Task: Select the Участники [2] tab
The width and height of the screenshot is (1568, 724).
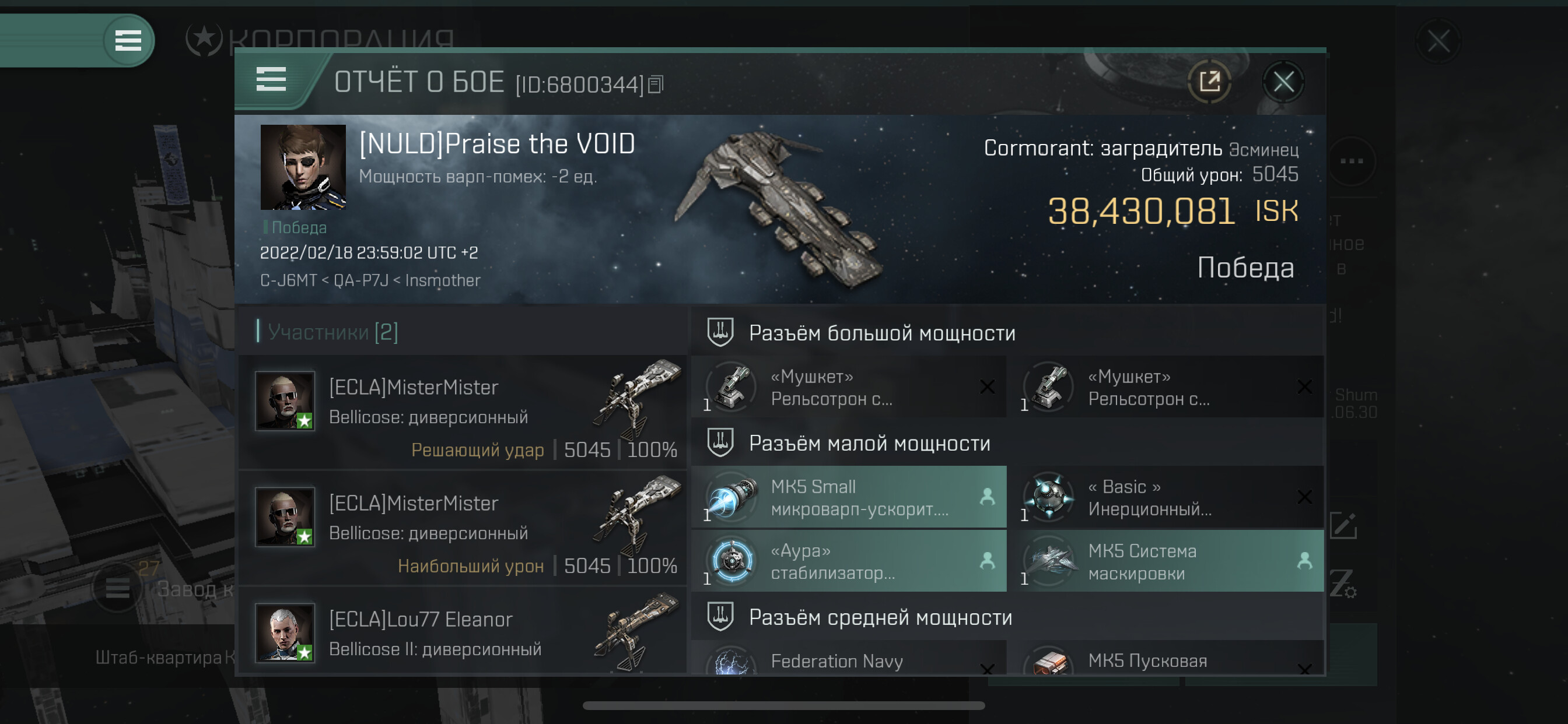Action: tap(332, 332)
